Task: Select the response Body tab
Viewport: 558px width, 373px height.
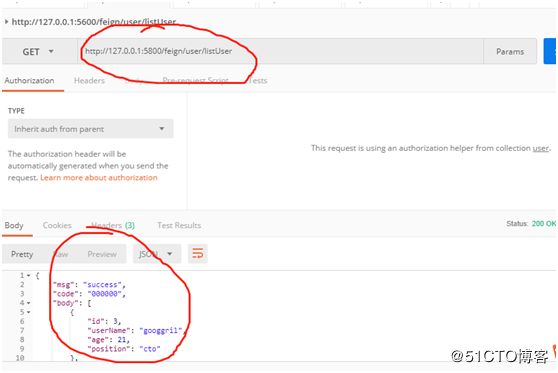Action: 14,225
